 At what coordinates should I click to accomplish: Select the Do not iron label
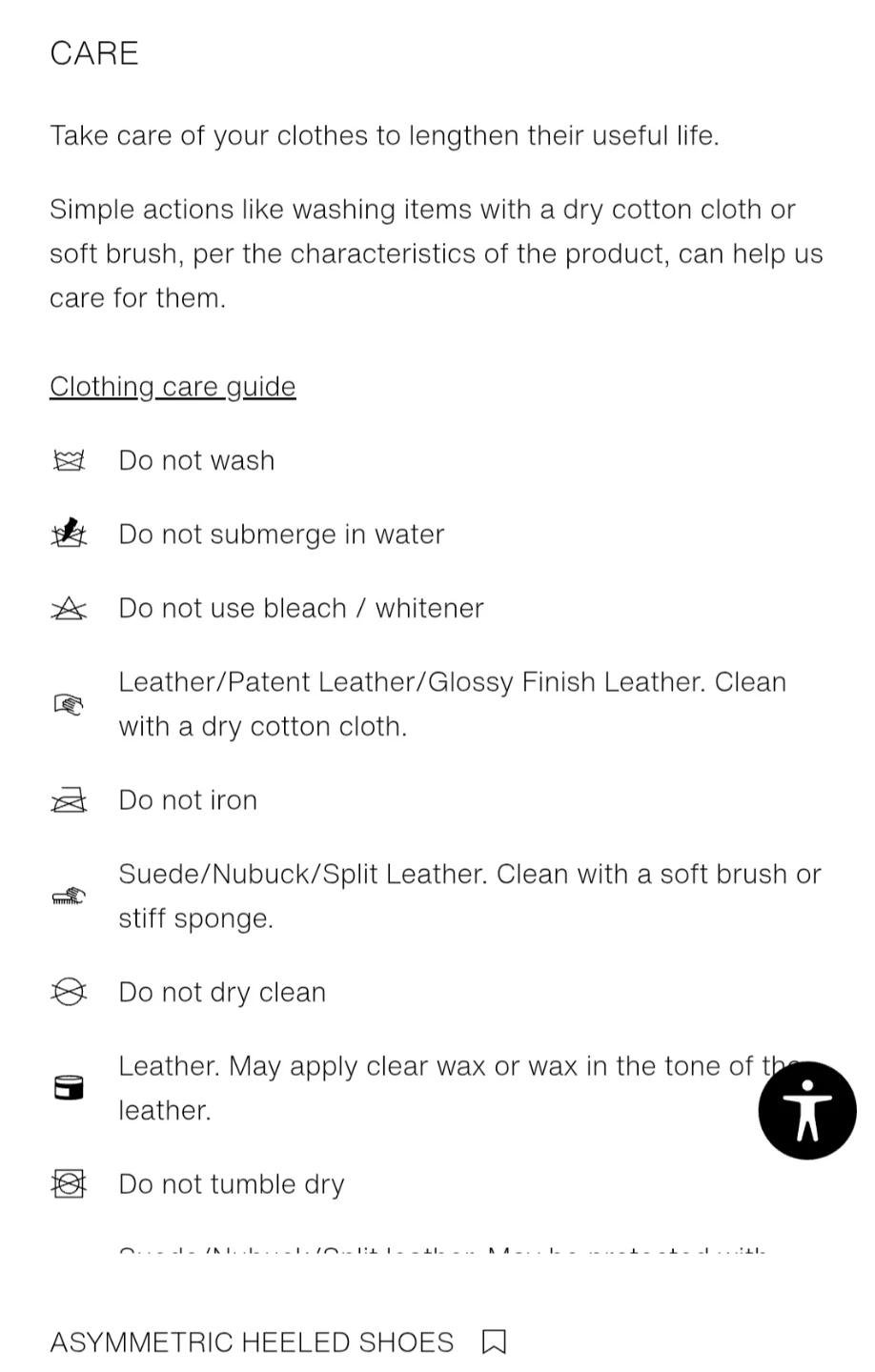click(188, 800)
